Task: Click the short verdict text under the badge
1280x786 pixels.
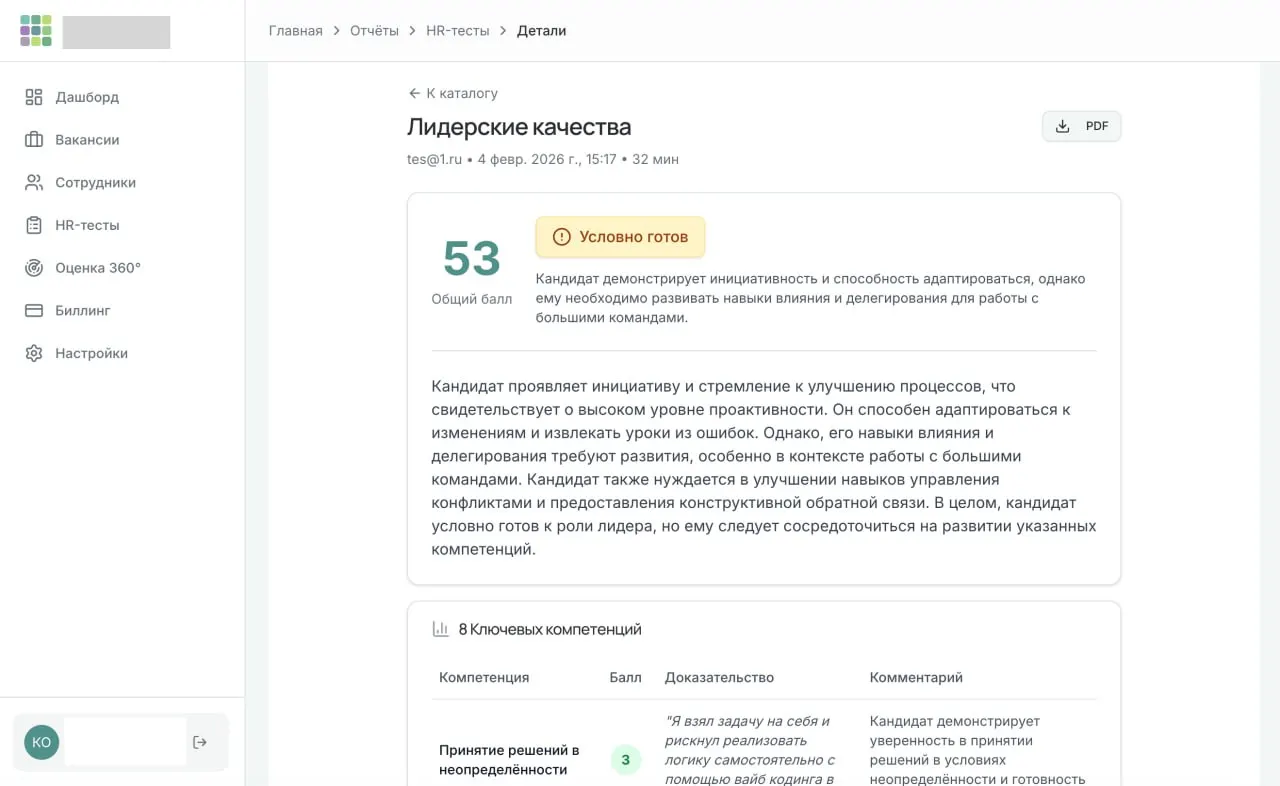Action: (810, 298)
